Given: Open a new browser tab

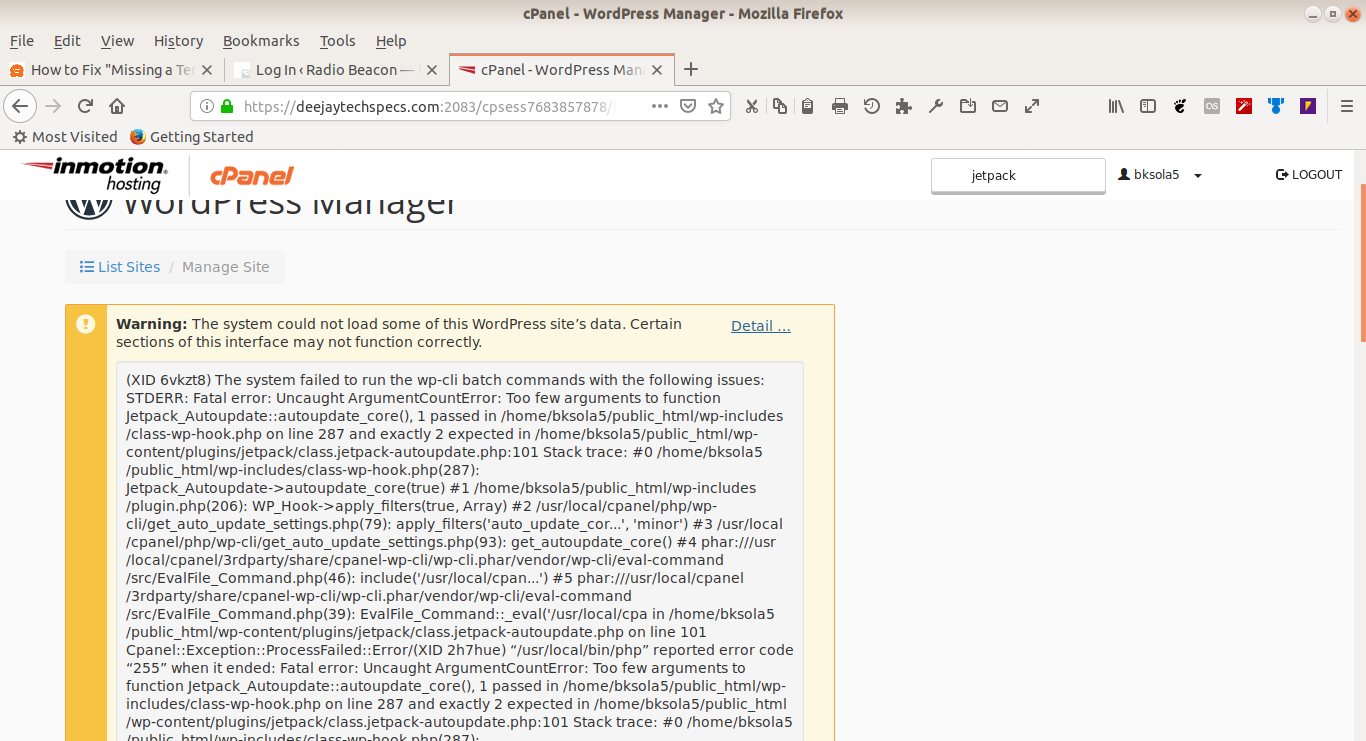Looking at the screenshot, I should [x=690, y=70].
